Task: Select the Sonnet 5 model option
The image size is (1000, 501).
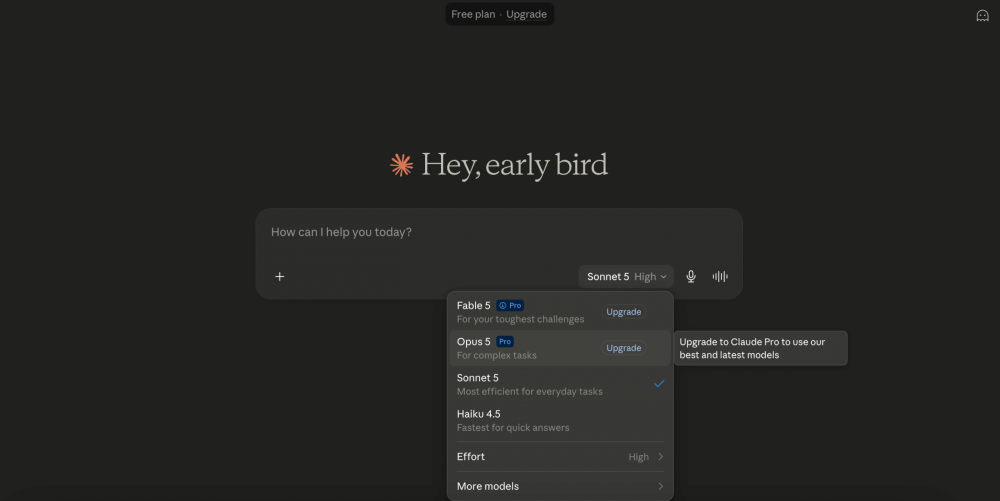Action: point(560,384)
